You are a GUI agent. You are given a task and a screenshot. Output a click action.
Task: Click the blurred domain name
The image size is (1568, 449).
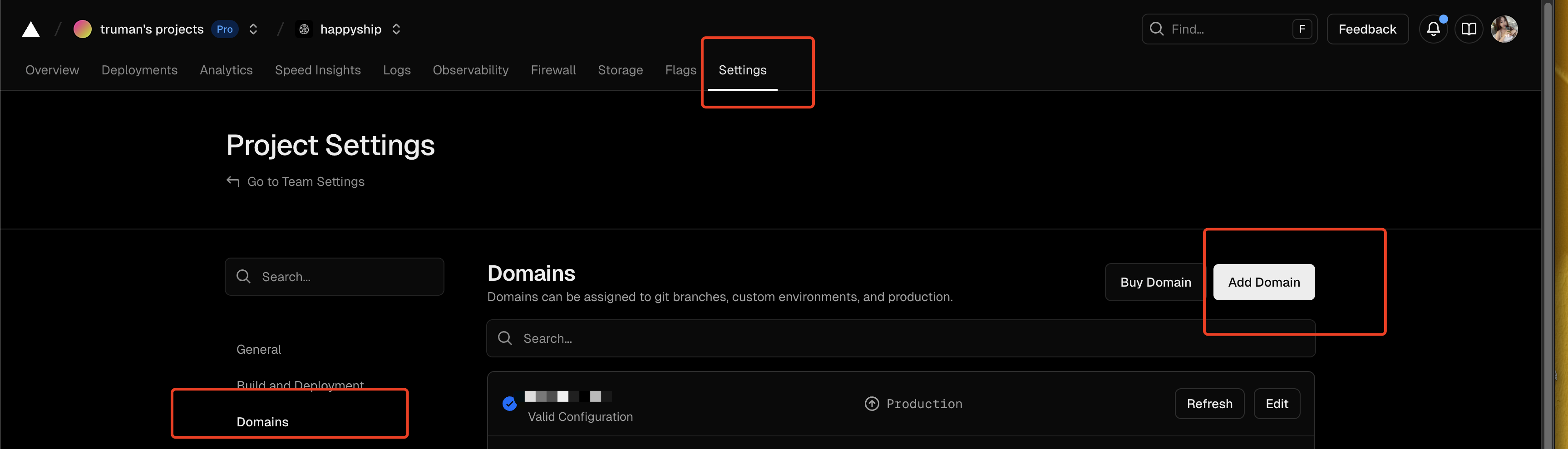(x=568, y=397)
